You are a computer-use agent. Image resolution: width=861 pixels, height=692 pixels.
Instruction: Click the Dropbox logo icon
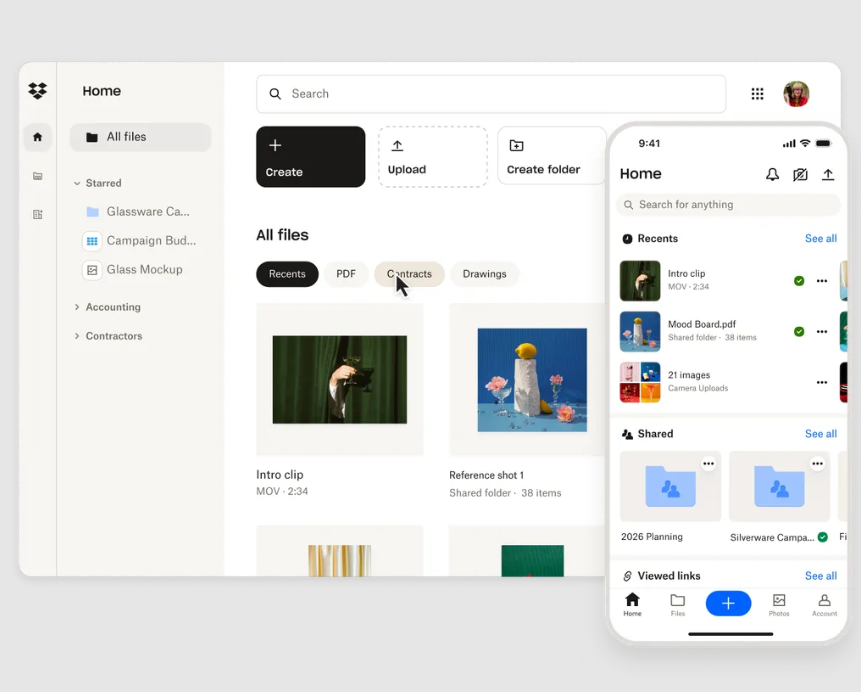37,91
